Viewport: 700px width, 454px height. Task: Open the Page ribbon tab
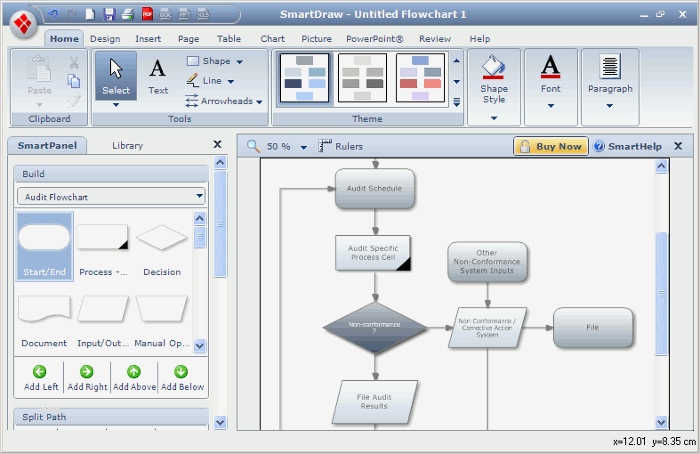188,39
